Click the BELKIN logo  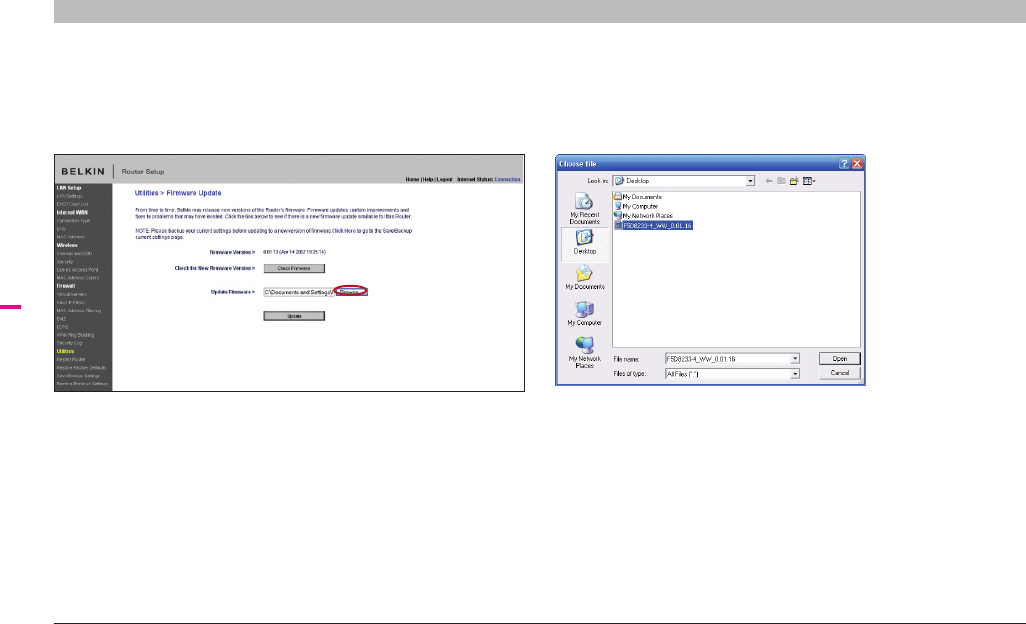pyautogui.click(x=83, y=171)
